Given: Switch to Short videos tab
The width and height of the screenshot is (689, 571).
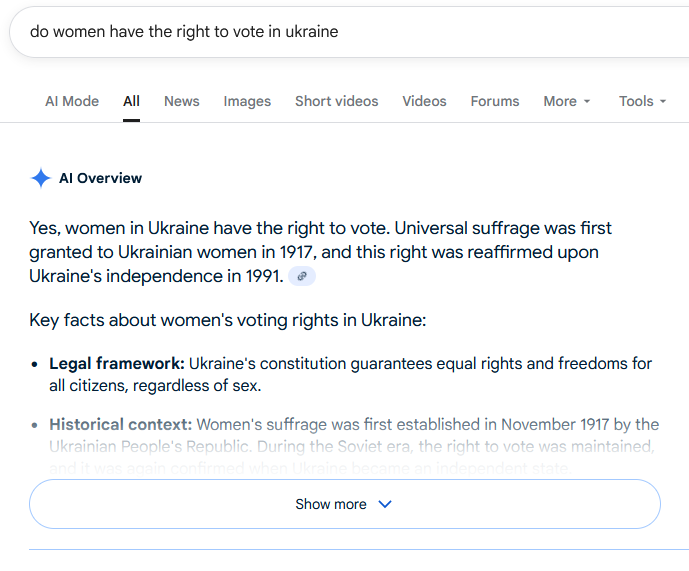Looking at the screenshot, I should click(x=336, y=101).
